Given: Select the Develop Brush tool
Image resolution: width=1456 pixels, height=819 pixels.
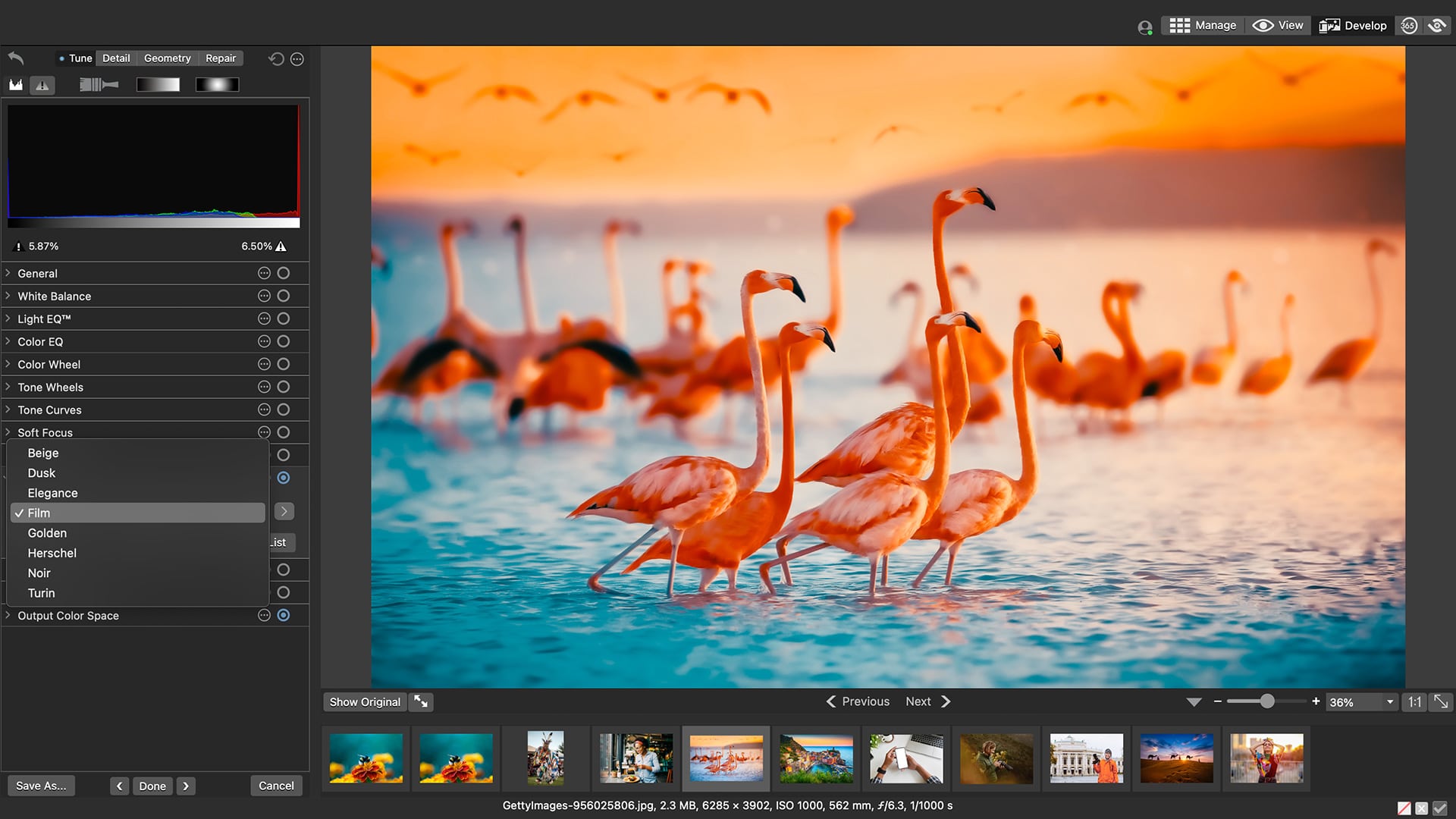Looking at the screenshot, I should coord(99,83).
